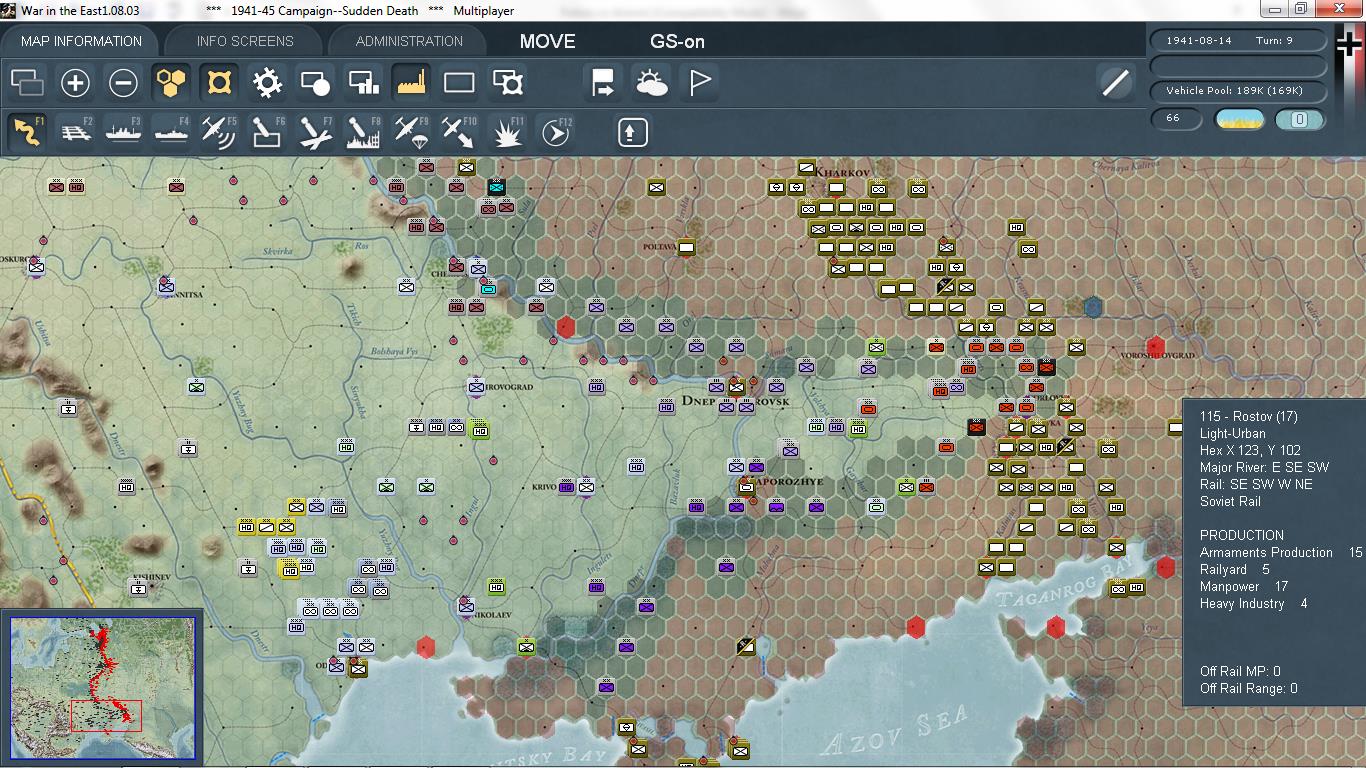Select the strategic bombing F8 mission
The width and height of the screenshot is (1366, 768).
(362, 131)
